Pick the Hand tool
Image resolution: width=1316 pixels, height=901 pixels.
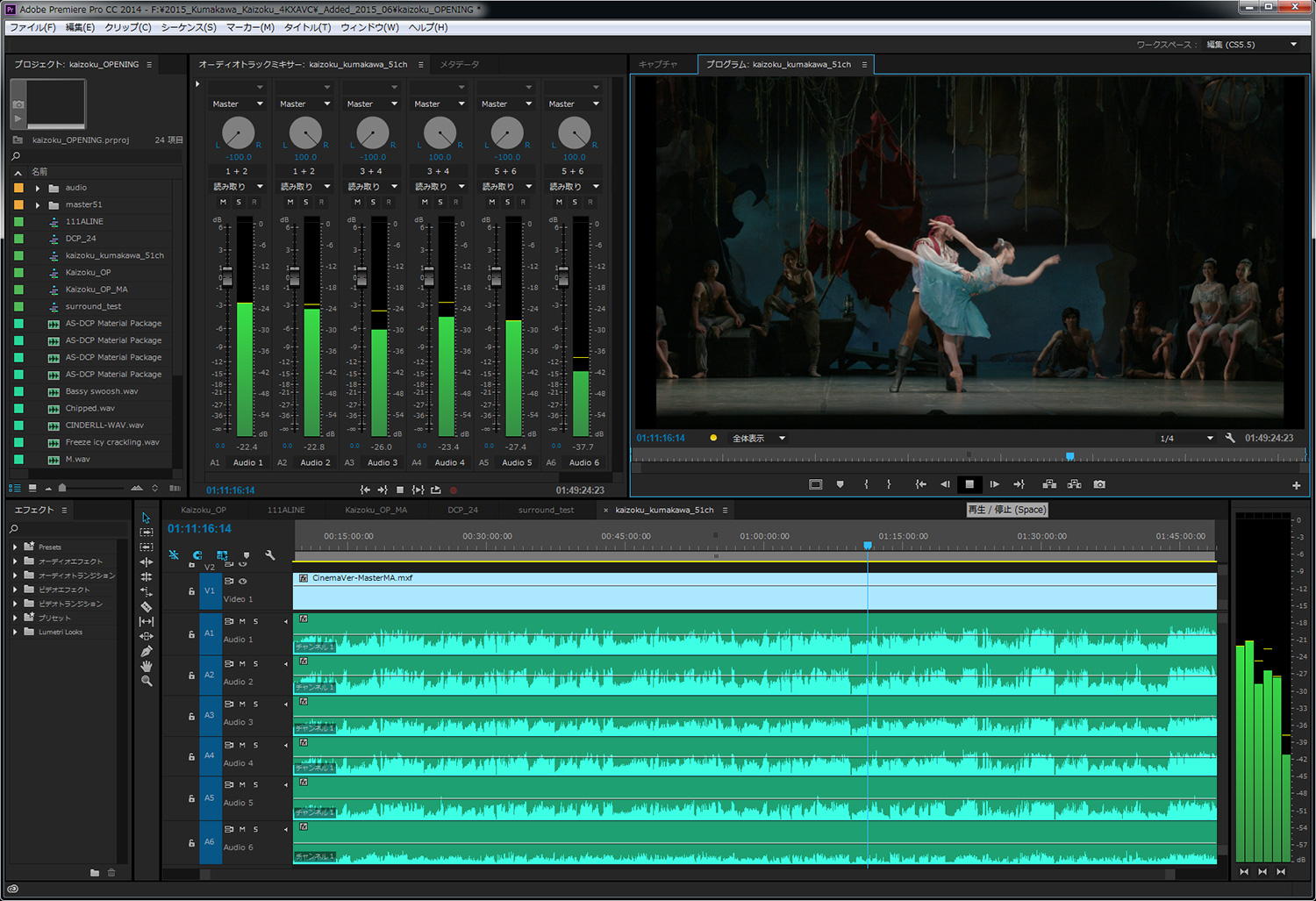pos(147,667)
